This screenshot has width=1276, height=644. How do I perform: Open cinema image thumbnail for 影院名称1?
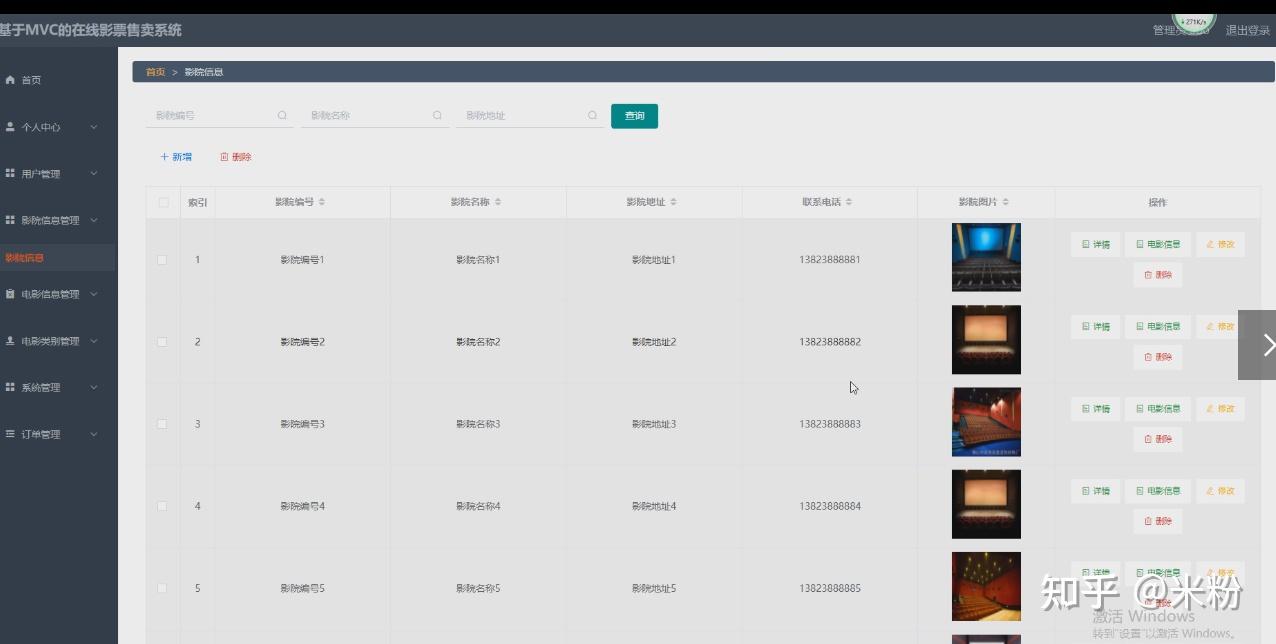[986, 257]
